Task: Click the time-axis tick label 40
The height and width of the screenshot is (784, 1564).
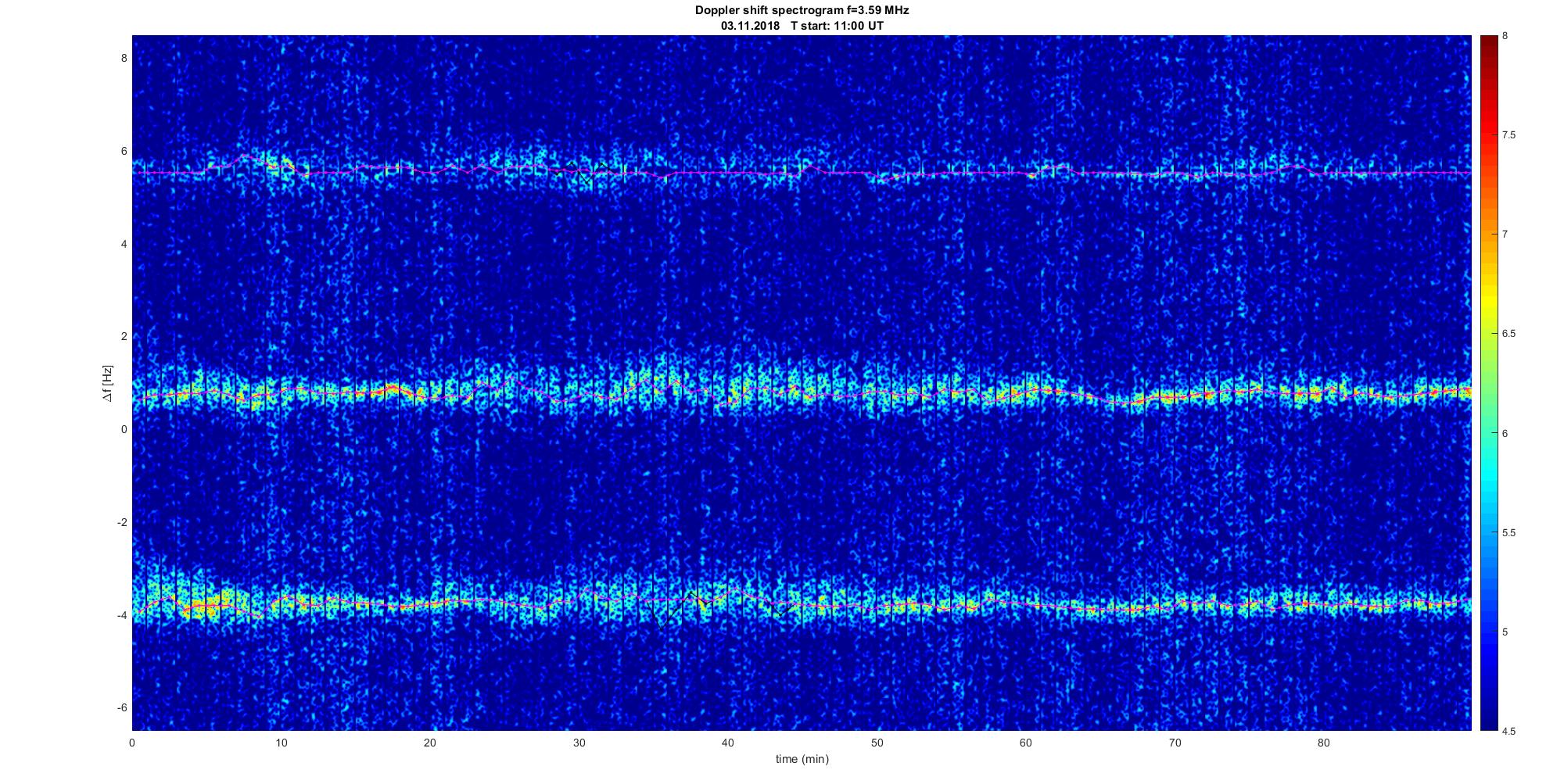Action: [x=728, y=743]
